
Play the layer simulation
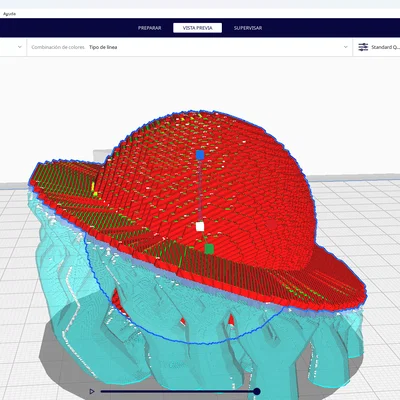click(92, 391)
